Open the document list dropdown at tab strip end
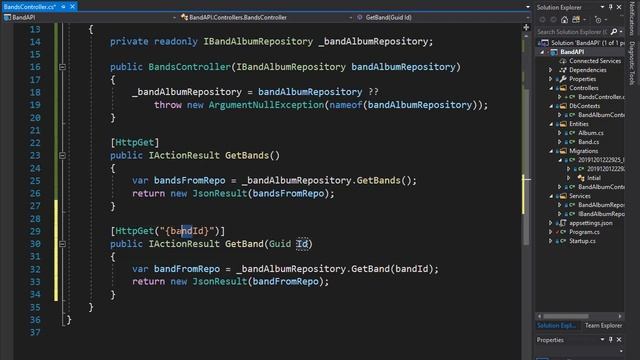Viewport: 640px width, 360px height. 527,7
